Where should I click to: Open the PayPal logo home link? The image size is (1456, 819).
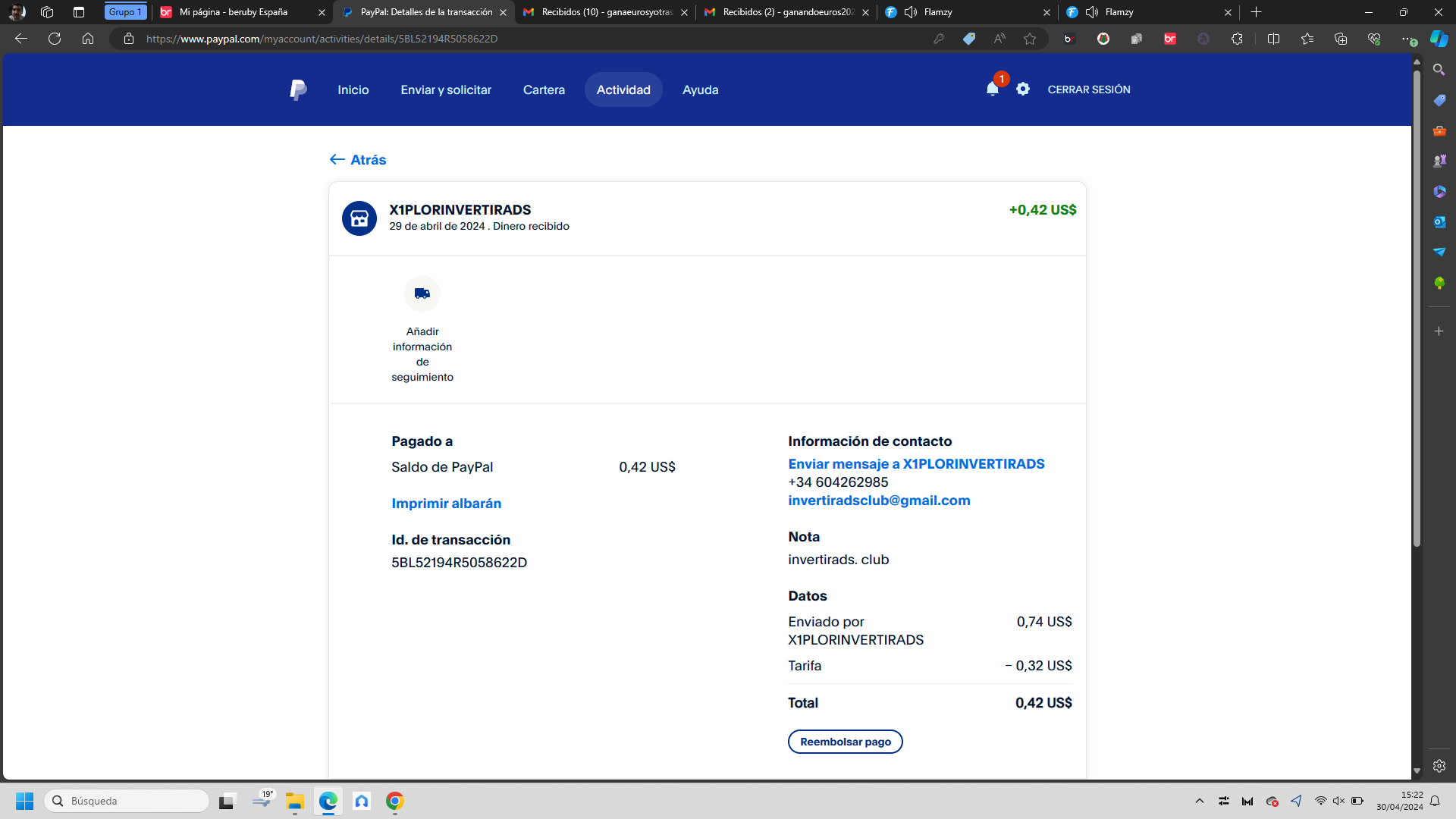point(298,89)
